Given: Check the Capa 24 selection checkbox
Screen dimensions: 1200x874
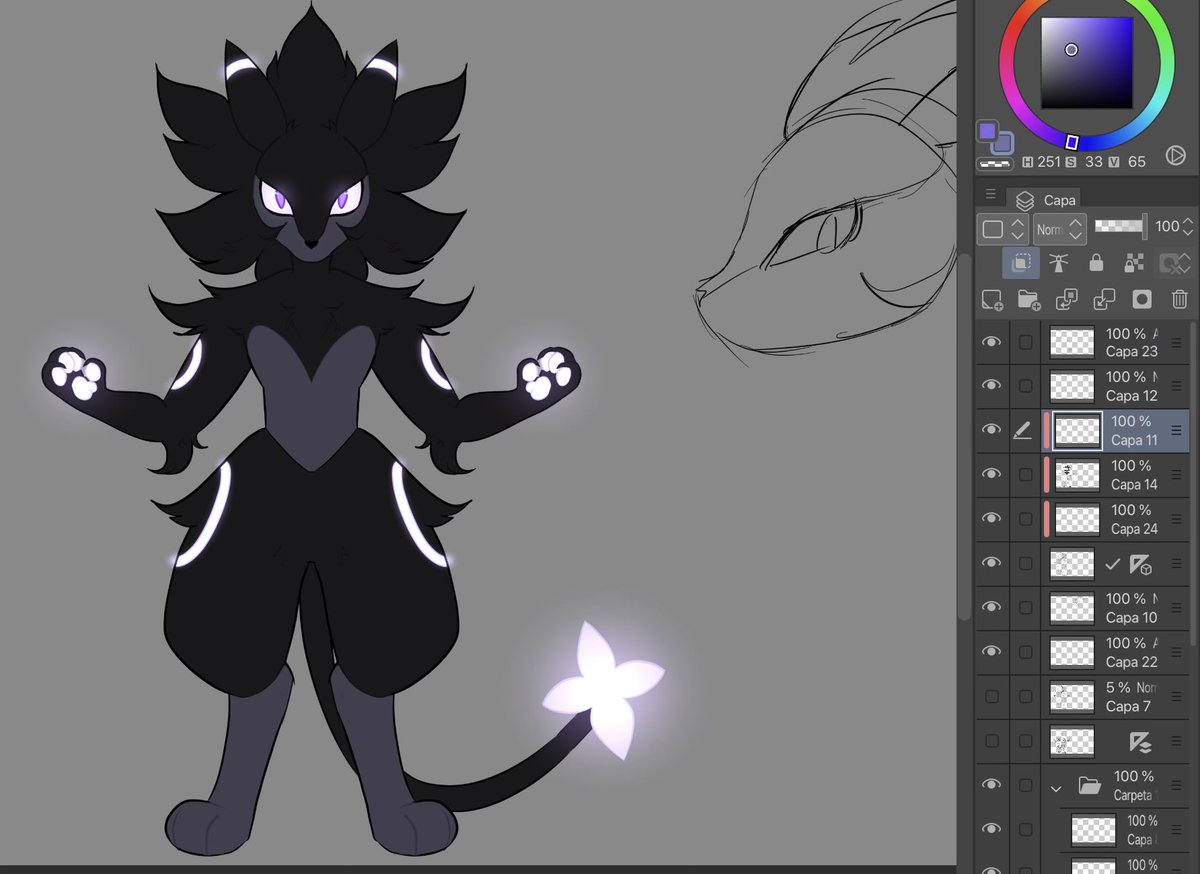Looking at the screenshot, I should (1025, 518).
